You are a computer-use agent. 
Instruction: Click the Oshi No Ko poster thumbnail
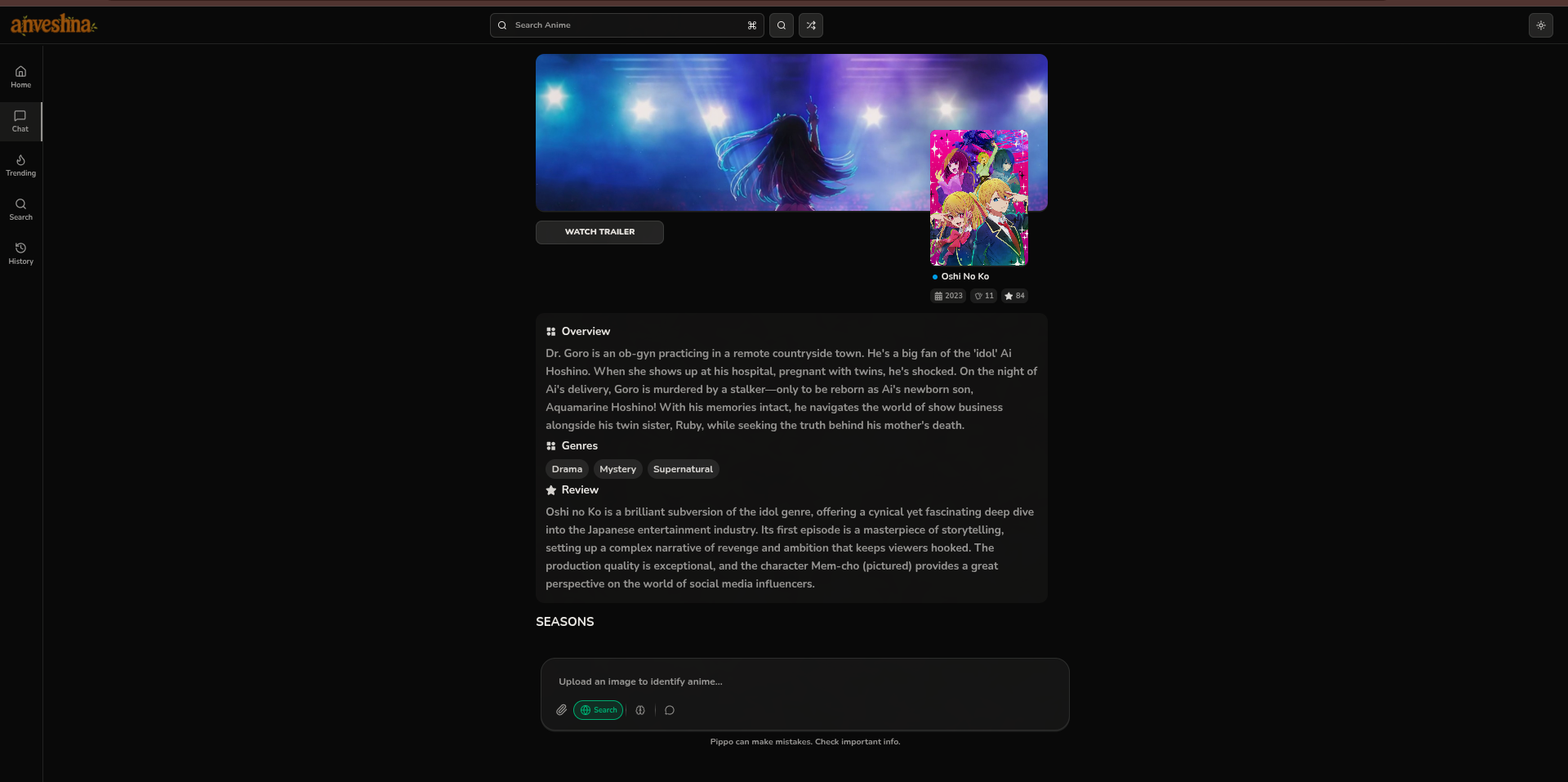point(979,198)
